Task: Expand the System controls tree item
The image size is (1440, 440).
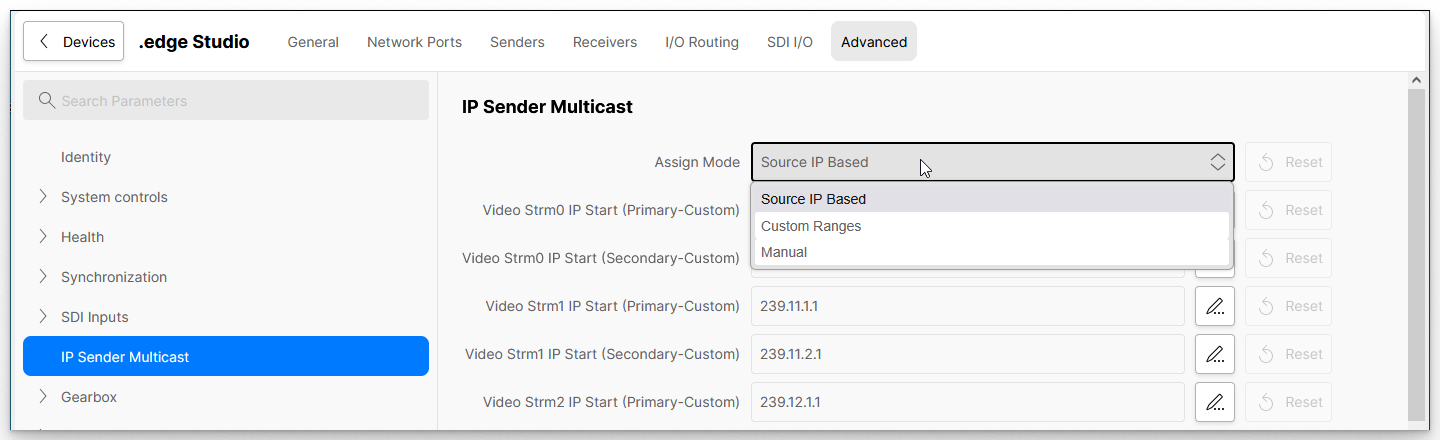Action: point(43,197)
